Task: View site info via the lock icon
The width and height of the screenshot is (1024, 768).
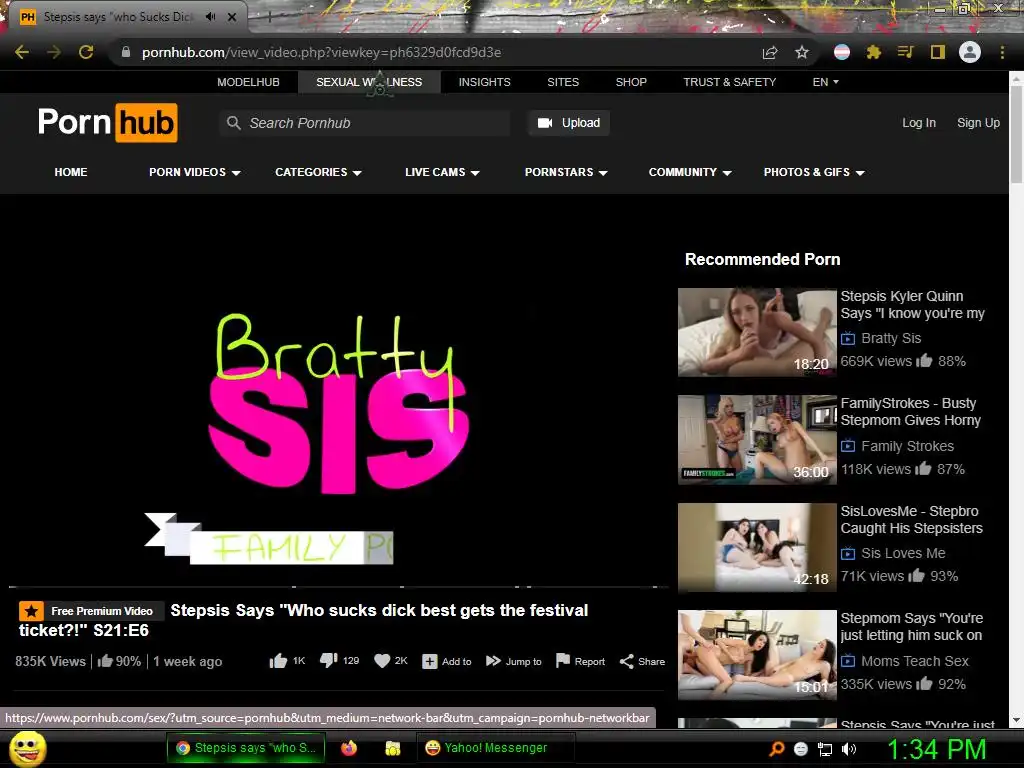Action: 126,52
